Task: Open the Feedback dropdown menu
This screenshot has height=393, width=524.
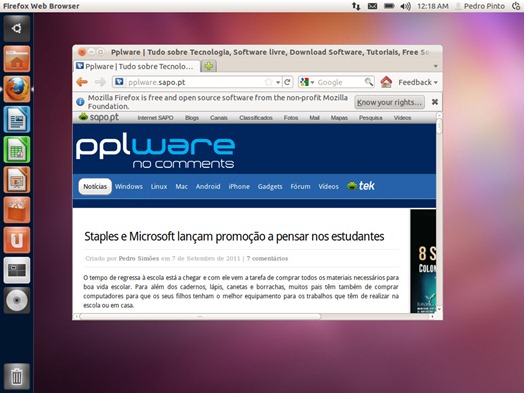Action: (x=418, y=82)
